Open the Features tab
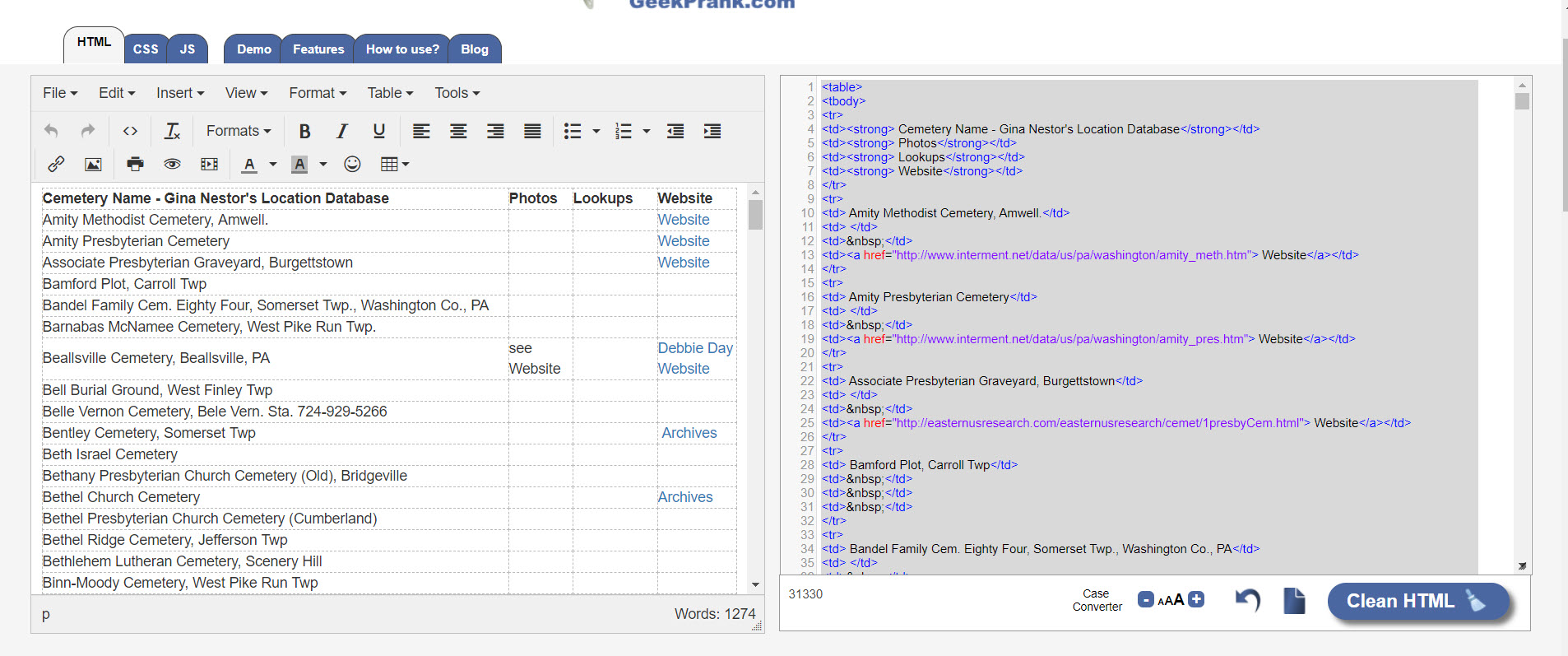Image resolution: width=1568 pixels, height=656 pixels. 318,49
